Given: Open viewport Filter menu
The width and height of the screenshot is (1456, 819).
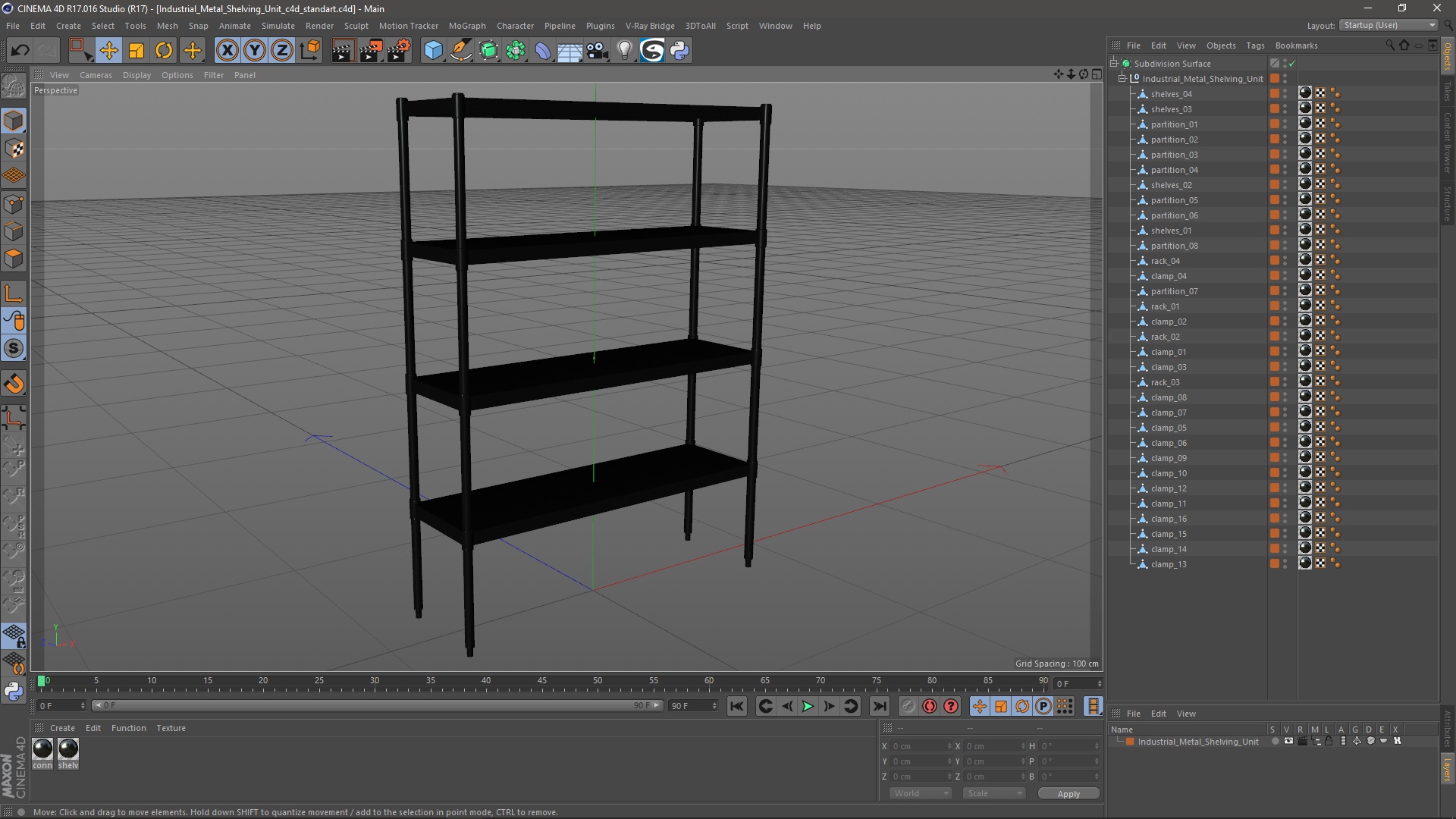Looking at the screenshot, I should pyautogui.click(x=214, y=75).
